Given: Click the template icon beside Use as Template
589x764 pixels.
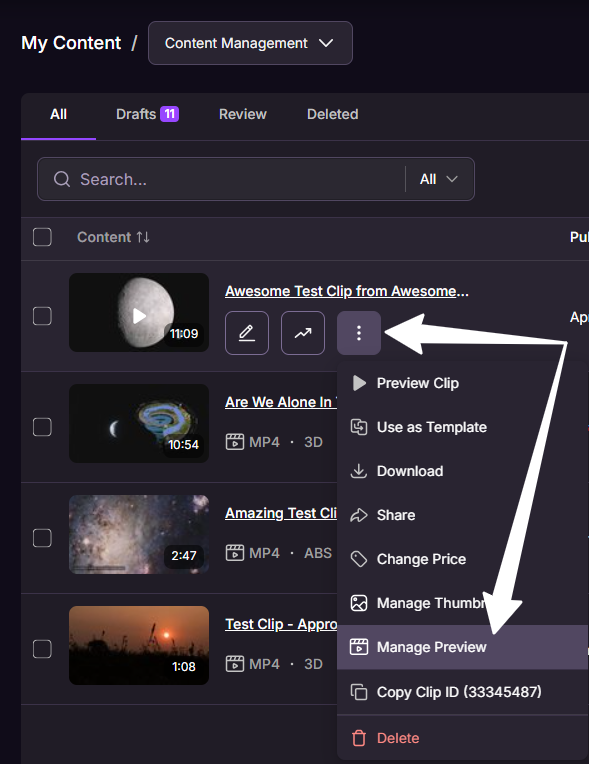Looking at the screenshot, I should click(x=359, y=427).
